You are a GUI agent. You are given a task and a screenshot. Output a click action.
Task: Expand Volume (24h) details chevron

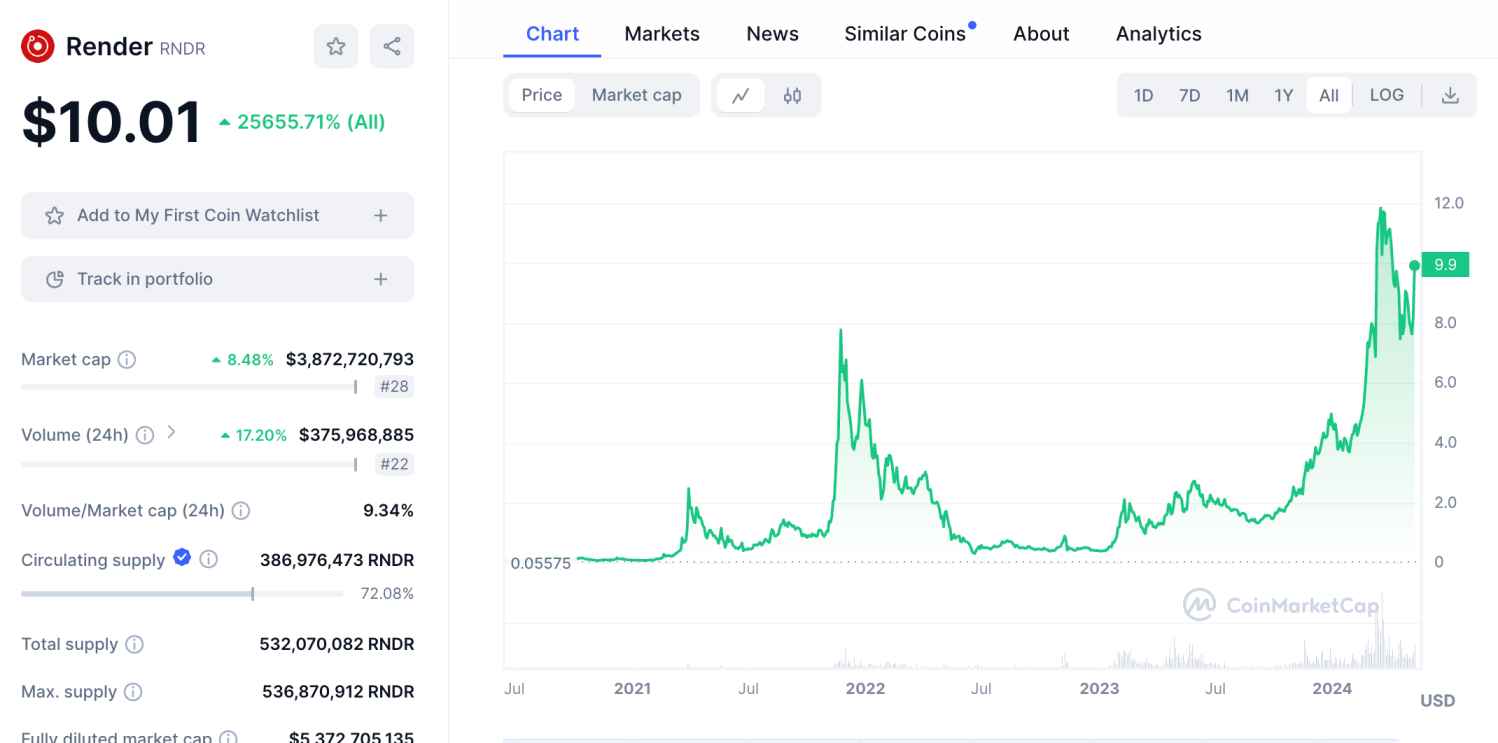(x=172, y=433)
